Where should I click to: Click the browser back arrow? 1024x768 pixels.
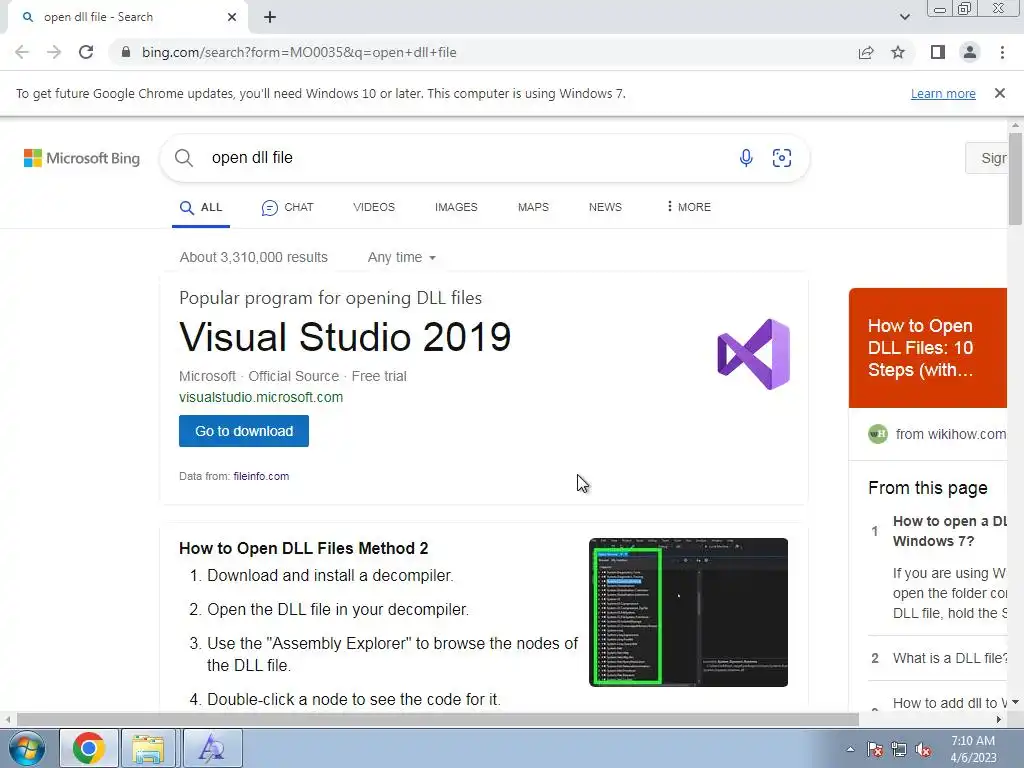[x=22, y=52]
